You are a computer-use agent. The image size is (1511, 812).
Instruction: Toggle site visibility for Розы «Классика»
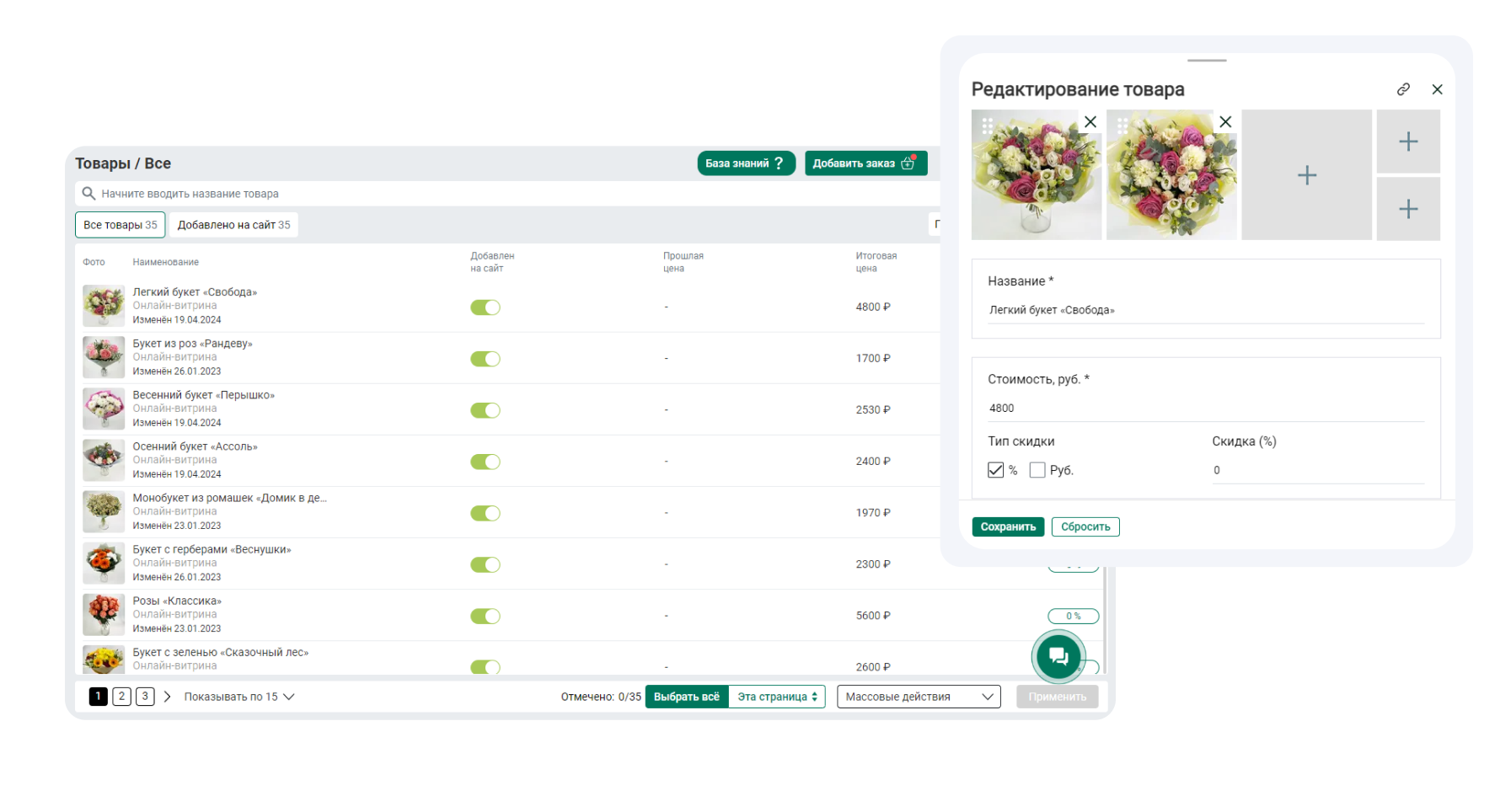point(485,616)
